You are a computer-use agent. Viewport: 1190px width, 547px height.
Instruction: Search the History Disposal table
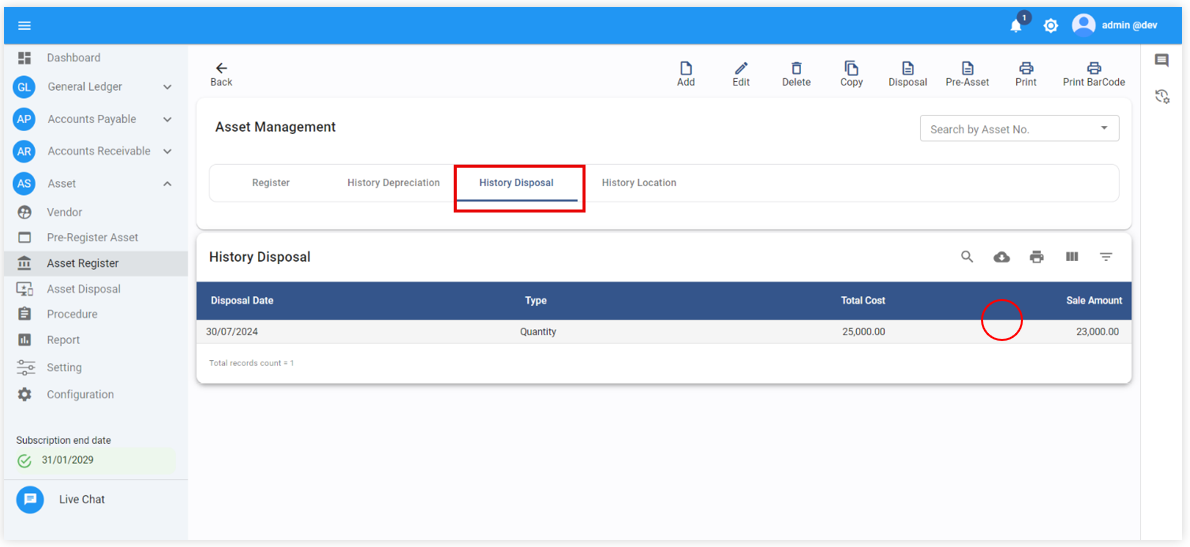[x=967, y=257]
